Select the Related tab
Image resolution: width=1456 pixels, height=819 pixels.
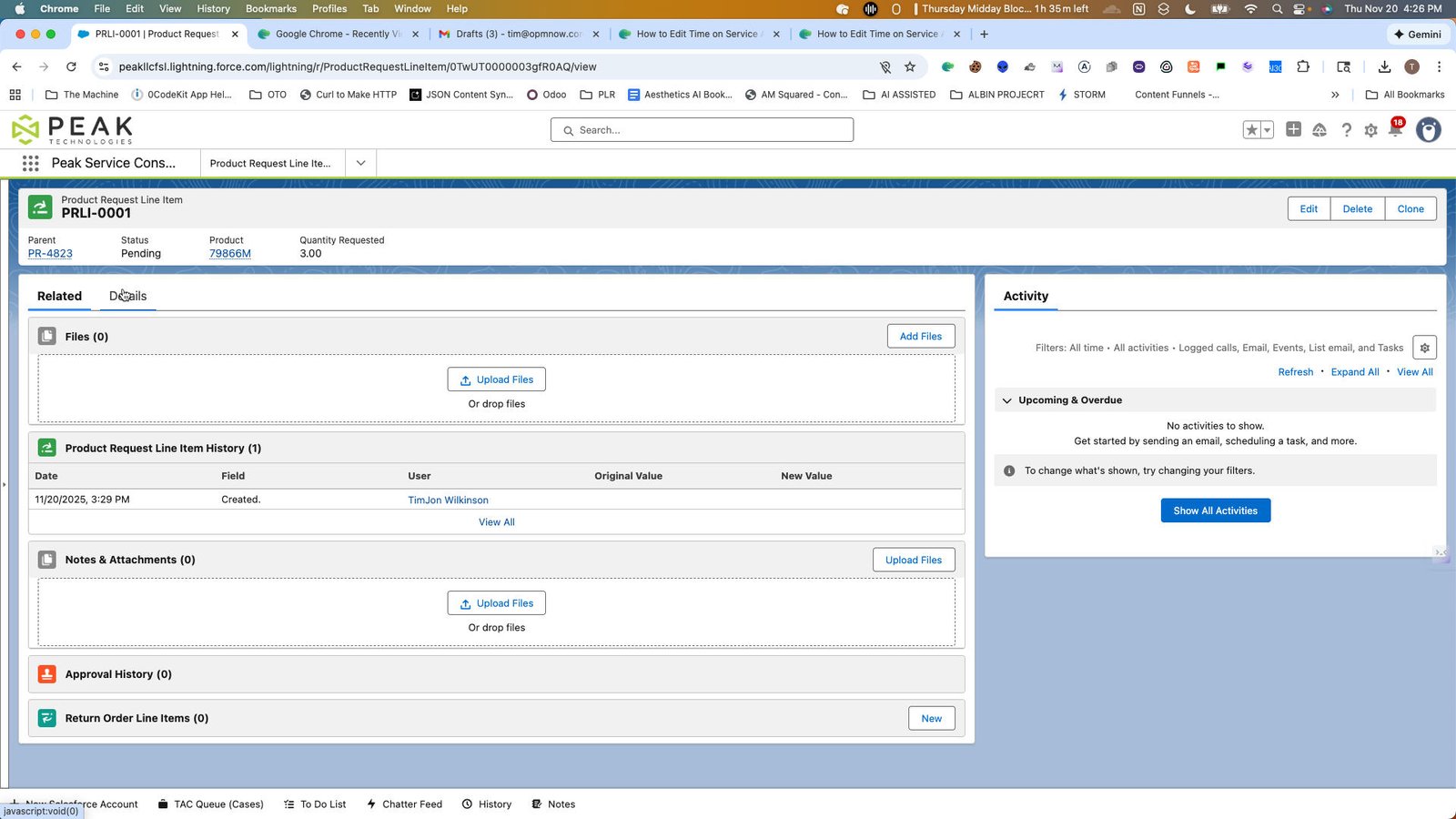[x=59, y=296]
